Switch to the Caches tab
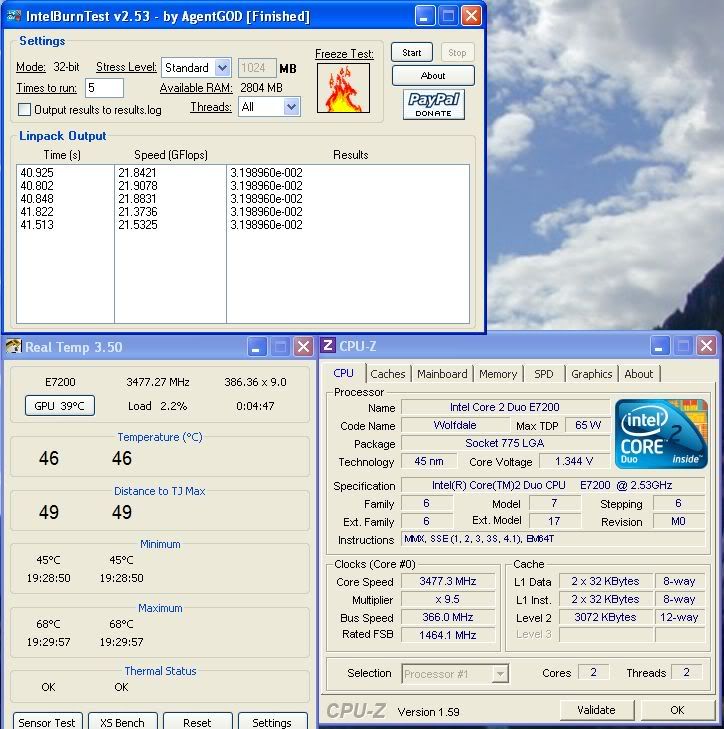Screen dimensions: 724x729 (x=388, y=374)
